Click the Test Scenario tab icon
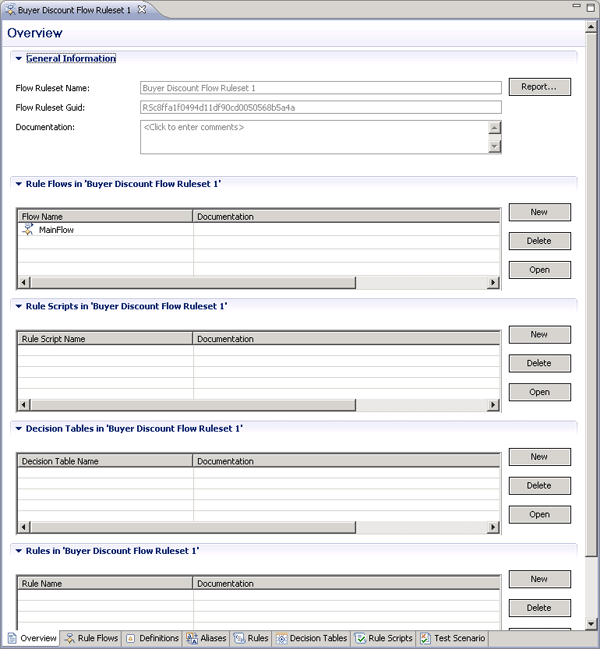 click(x=426, y=638)
